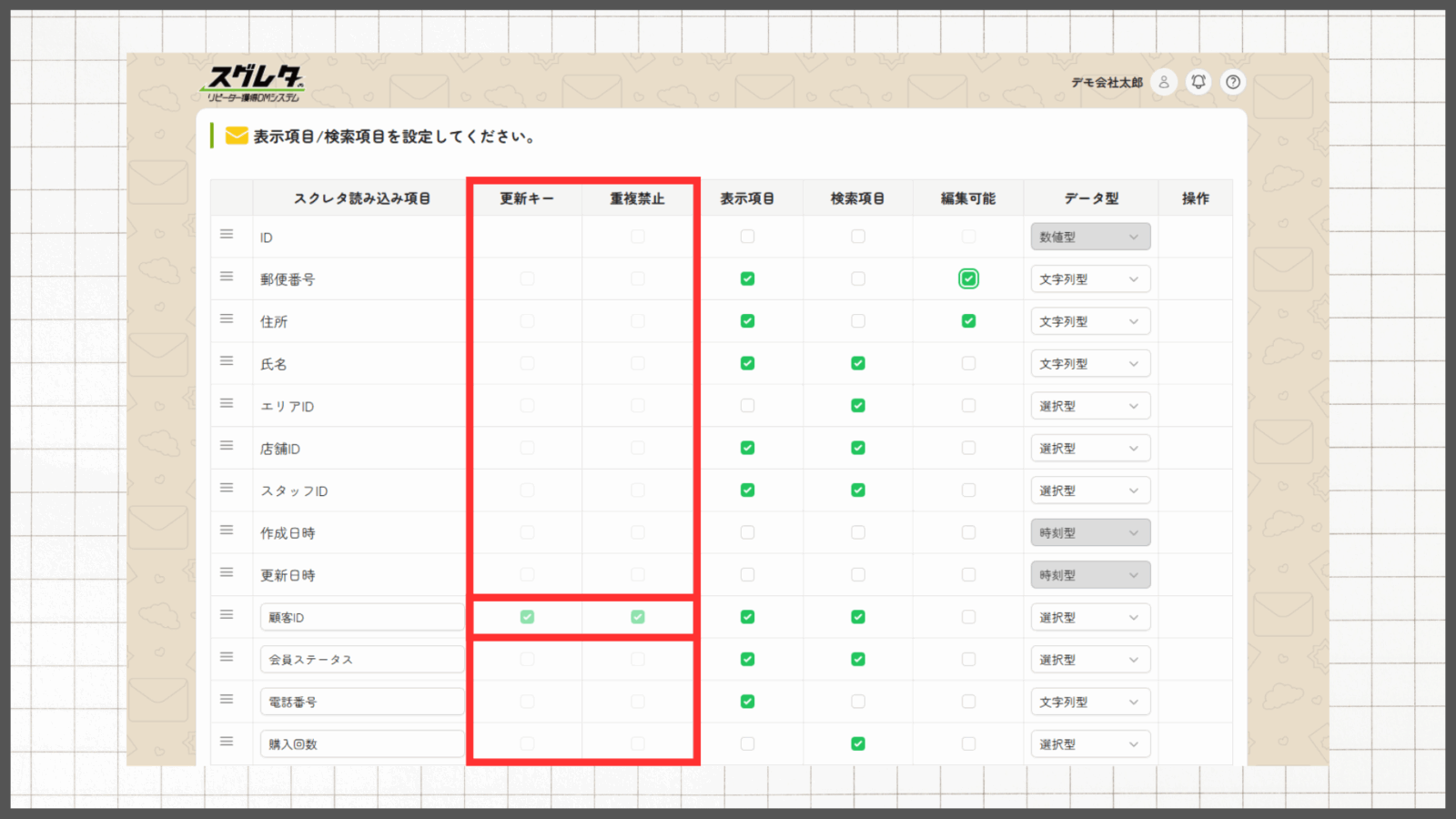This screenshot has height=819, width=1456.
Task: Click the データ型 column header
Action: pyautogui.click(x=1091, y=198)
